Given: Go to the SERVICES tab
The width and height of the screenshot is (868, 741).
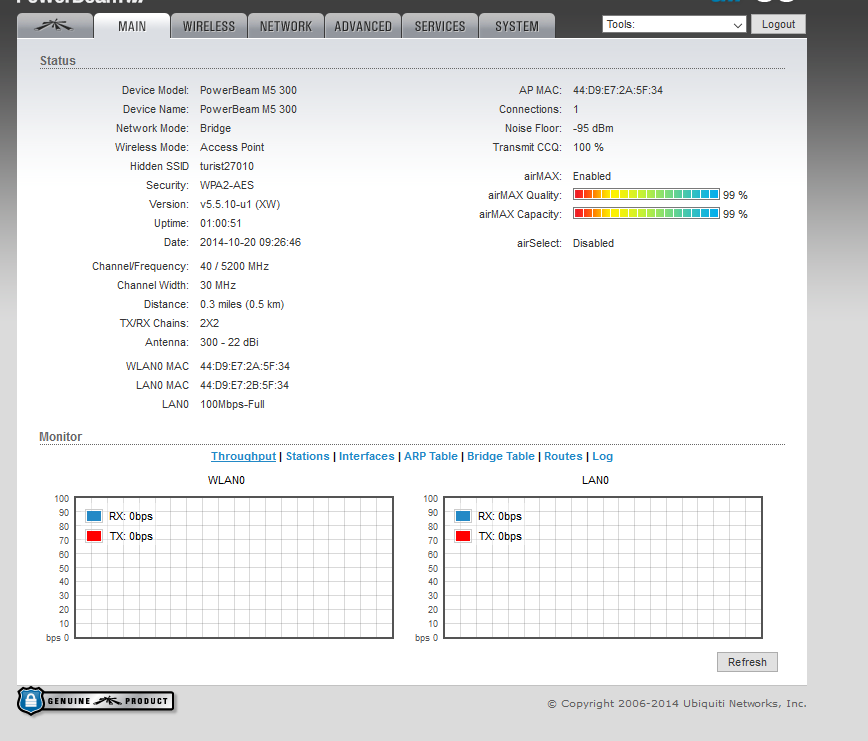Looking at the screenshot, I should [440, 26].
